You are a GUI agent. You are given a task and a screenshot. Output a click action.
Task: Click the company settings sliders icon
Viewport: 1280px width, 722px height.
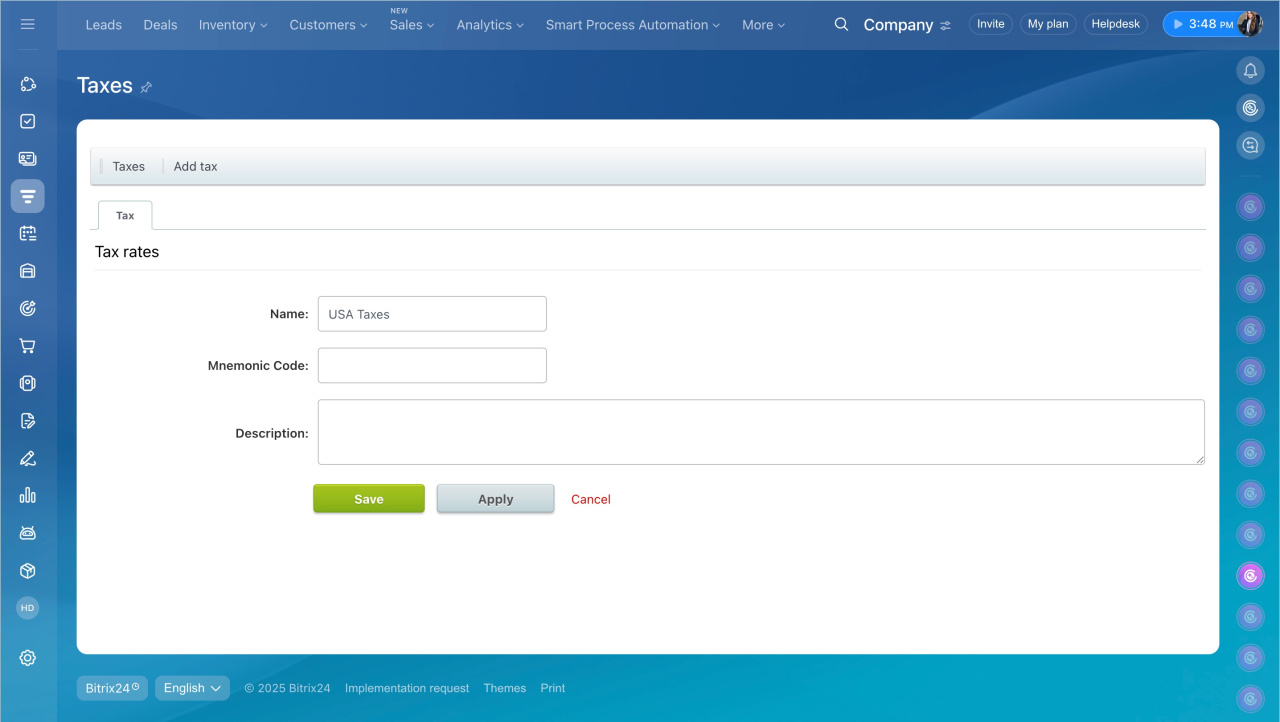[x=945, y=26]
